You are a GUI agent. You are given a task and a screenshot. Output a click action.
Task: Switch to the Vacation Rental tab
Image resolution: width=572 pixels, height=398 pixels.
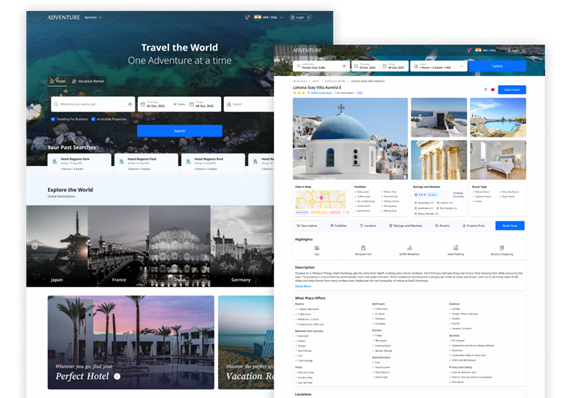coord(88,81)
